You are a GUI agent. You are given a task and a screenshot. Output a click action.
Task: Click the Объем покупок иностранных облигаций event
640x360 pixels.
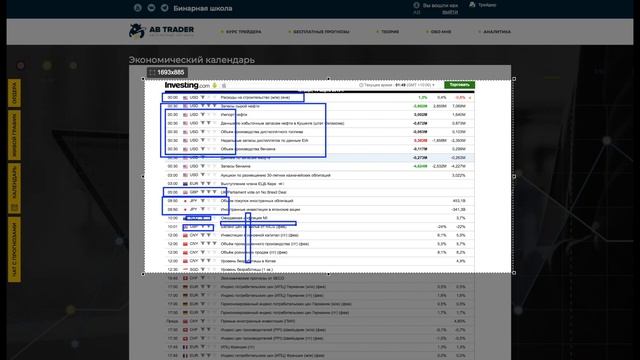click(x=257, y=201)
